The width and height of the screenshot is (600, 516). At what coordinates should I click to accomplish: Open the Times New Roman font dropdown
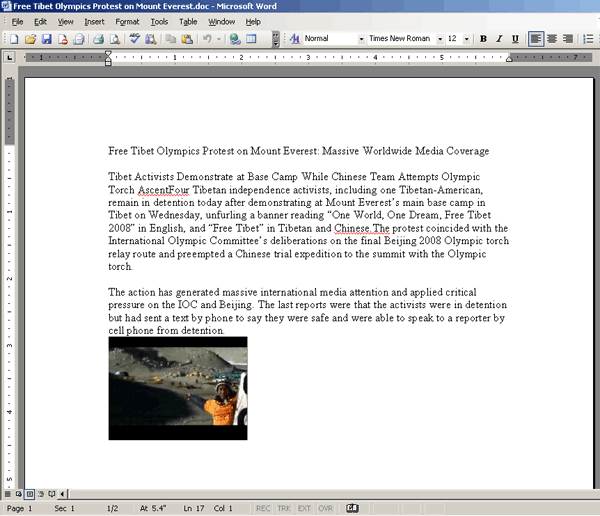tap(438, 39)
